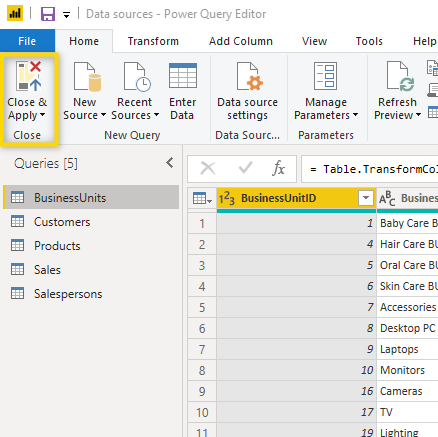Click the Enter Data table icon

coord(183,76)
